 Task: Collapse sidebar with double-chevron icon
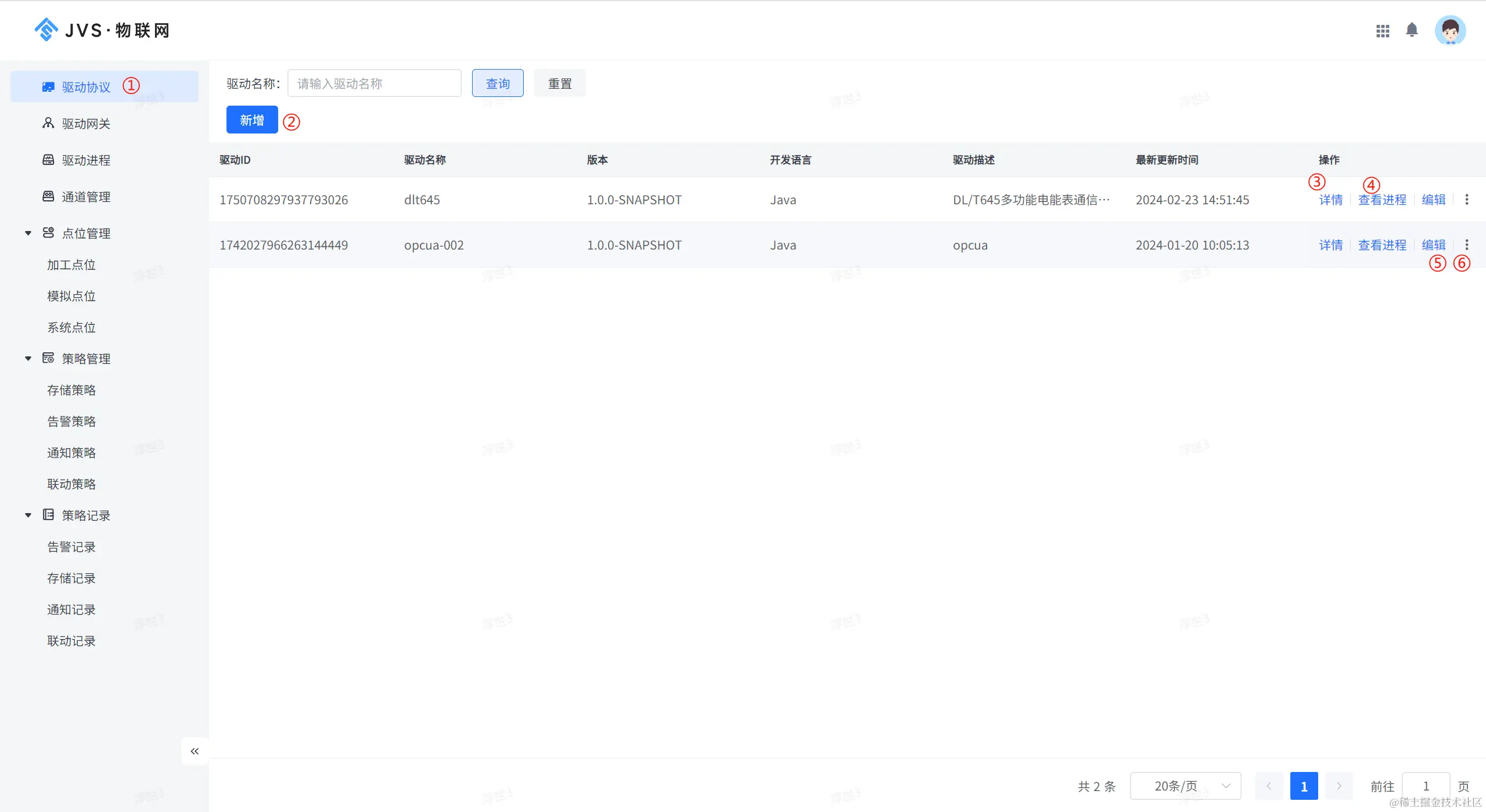click(x=195, y=751)
